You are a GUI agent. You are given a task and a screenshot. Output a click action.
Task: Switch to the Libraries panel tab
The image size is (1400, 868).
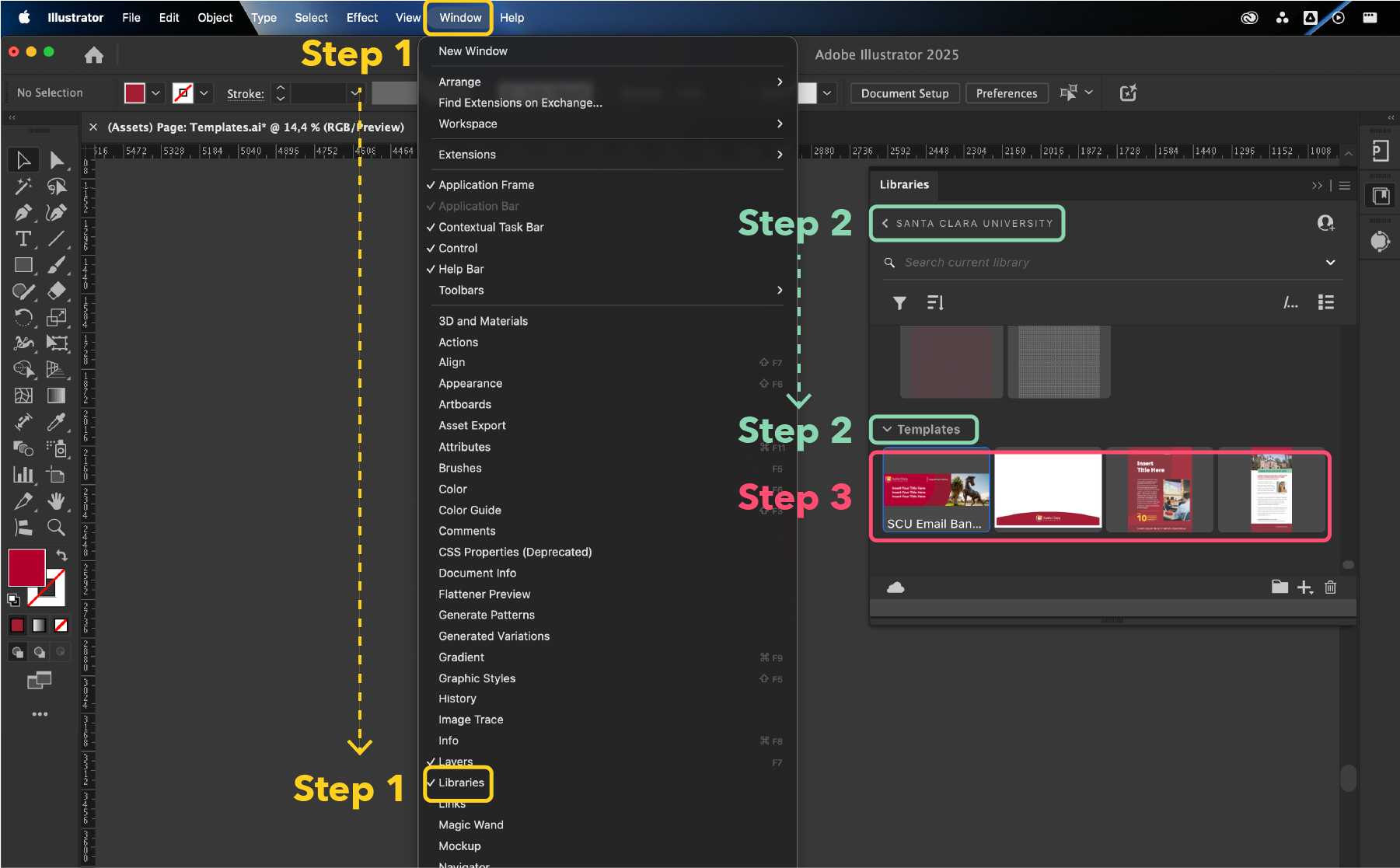(904, 184)
